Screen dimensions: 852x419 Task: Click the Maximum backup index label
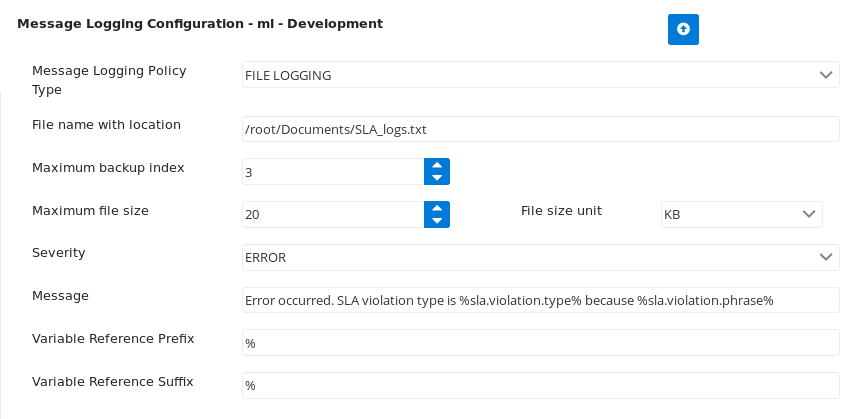tap(108, 168)
